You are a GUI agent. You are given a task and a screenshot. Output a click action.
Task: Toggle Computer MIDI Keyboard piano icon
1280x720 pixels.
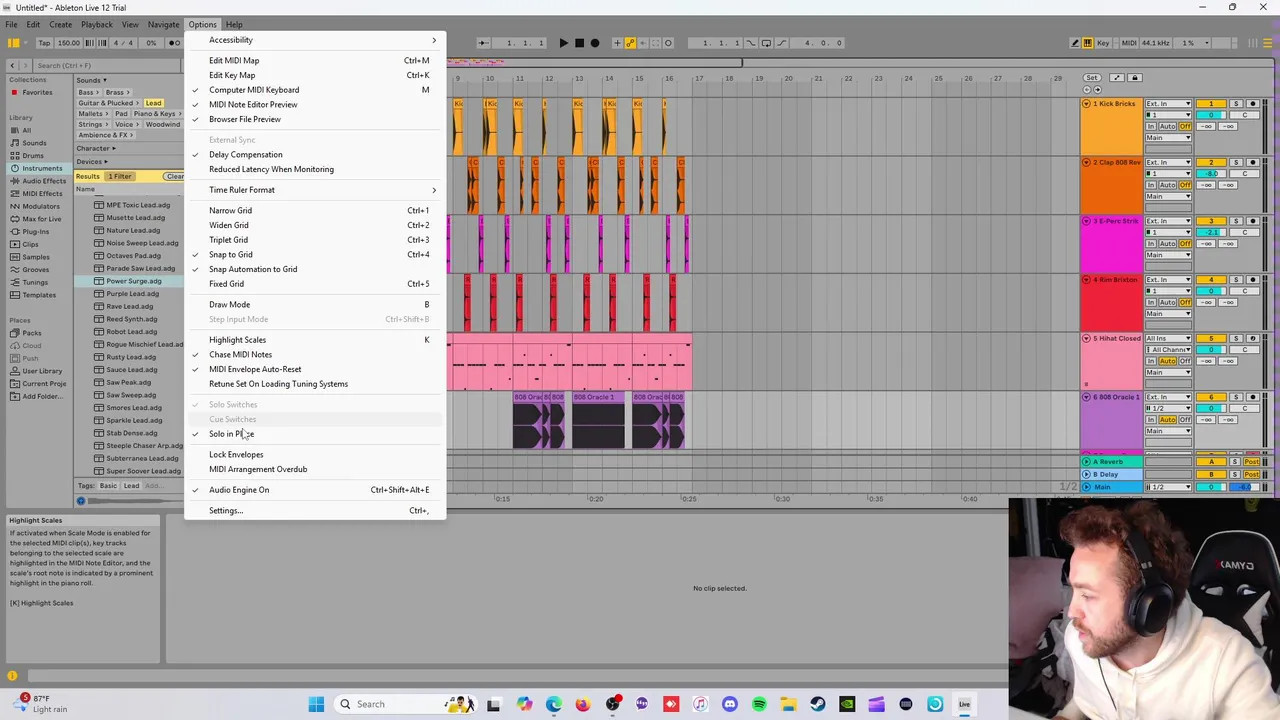pyautogui.click(x=1088, y=43)
